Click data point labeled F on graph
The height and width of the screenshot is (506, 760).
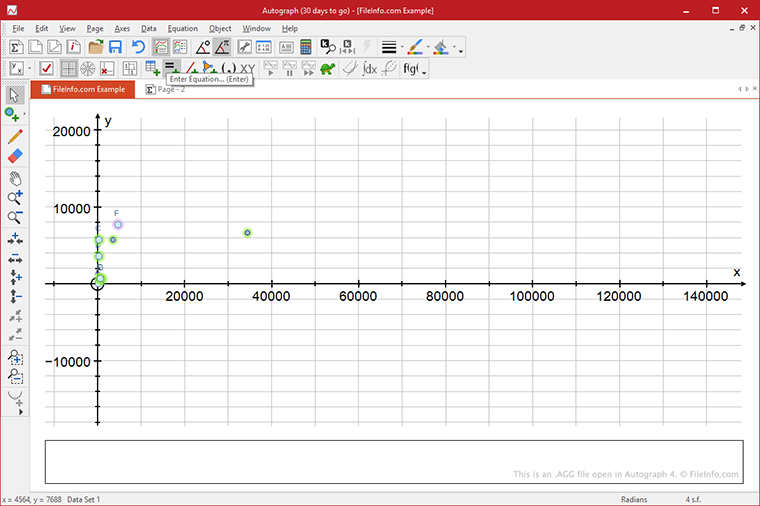pyautogui.click(x=117, y=224)
